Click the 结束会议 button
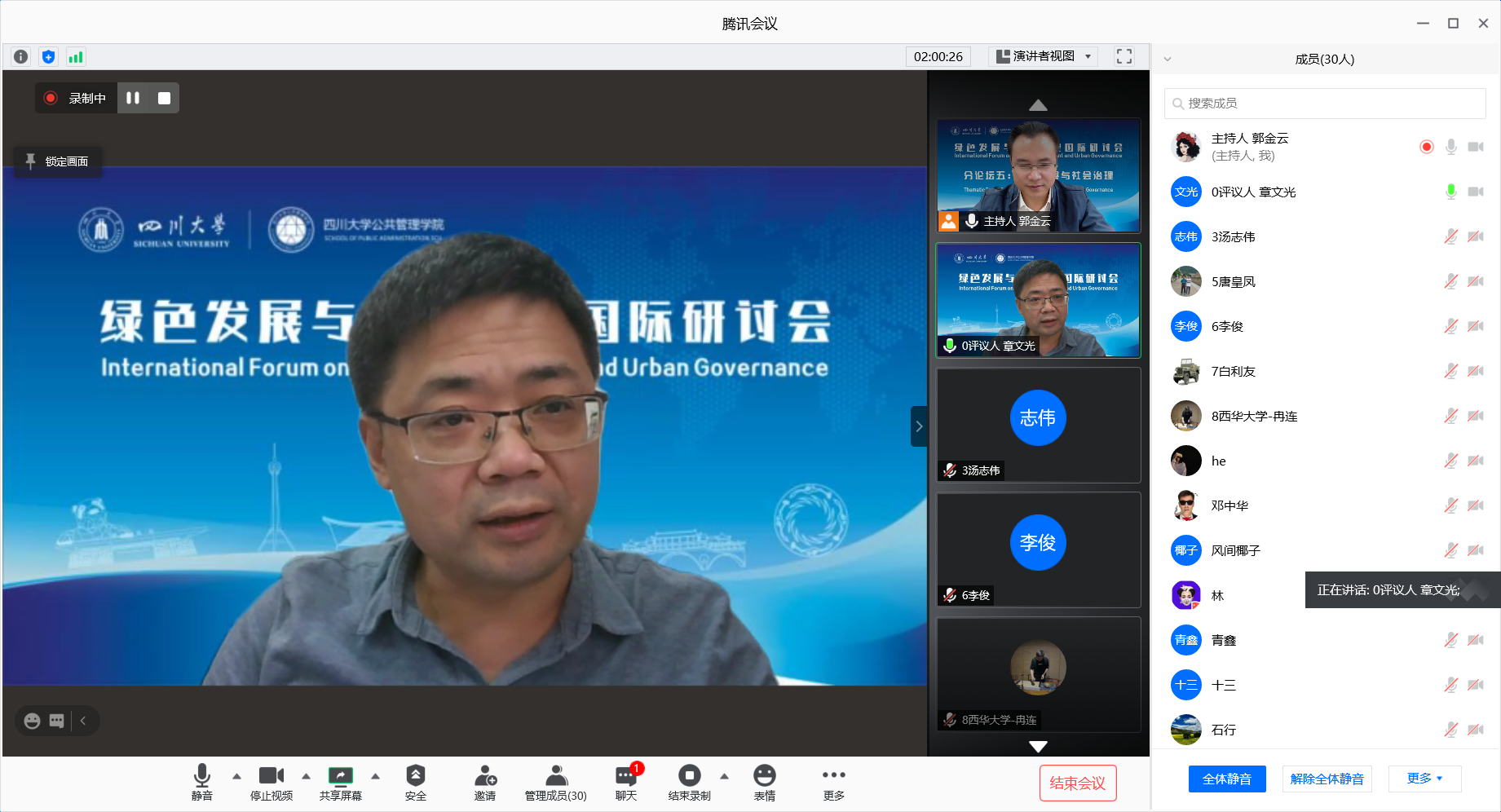Screen dimensions: 1501x812 coord(1077,783)
